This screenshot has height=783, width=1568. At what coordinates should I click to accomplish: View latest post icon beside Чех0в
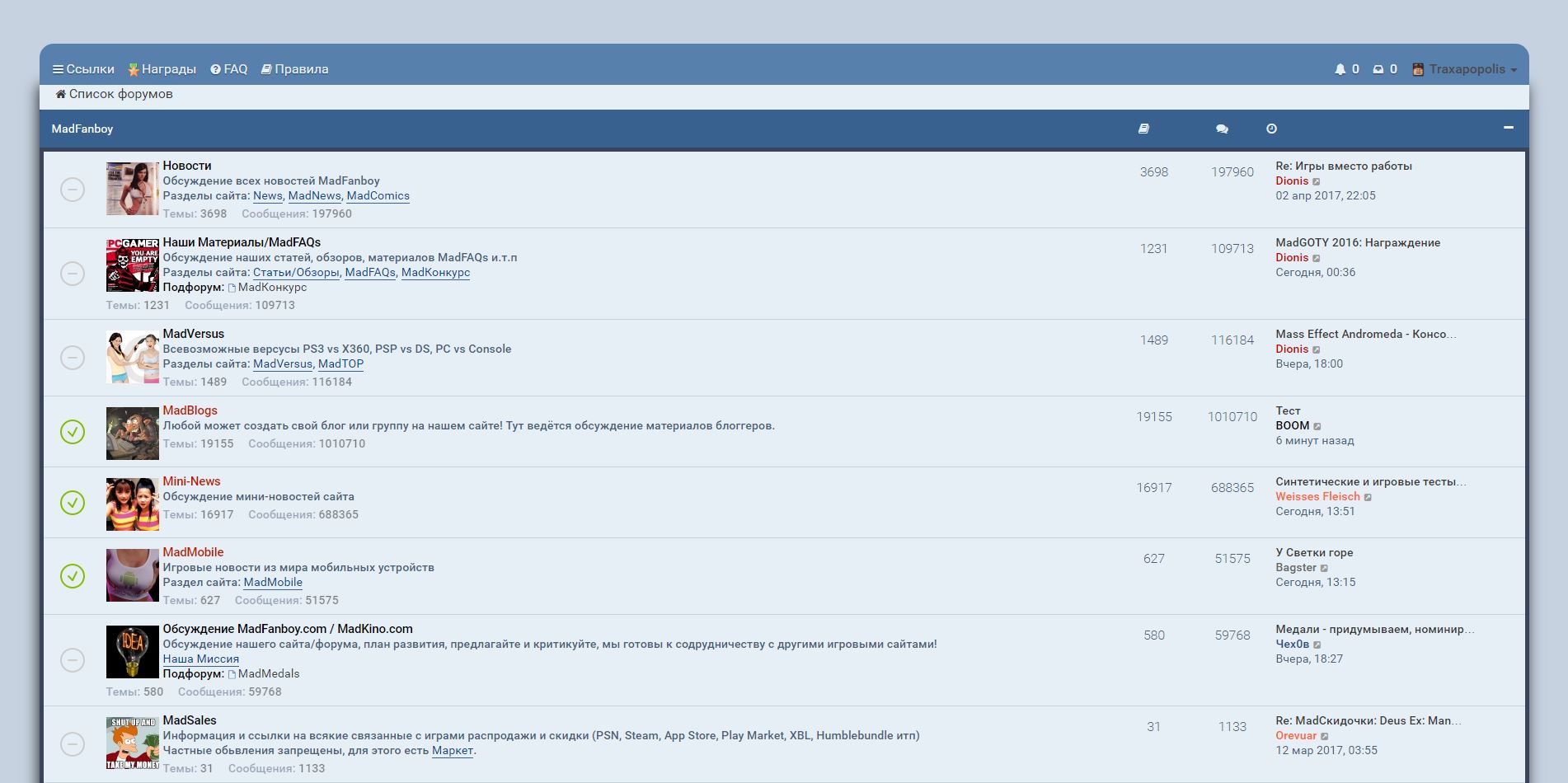coord(1317,645)
